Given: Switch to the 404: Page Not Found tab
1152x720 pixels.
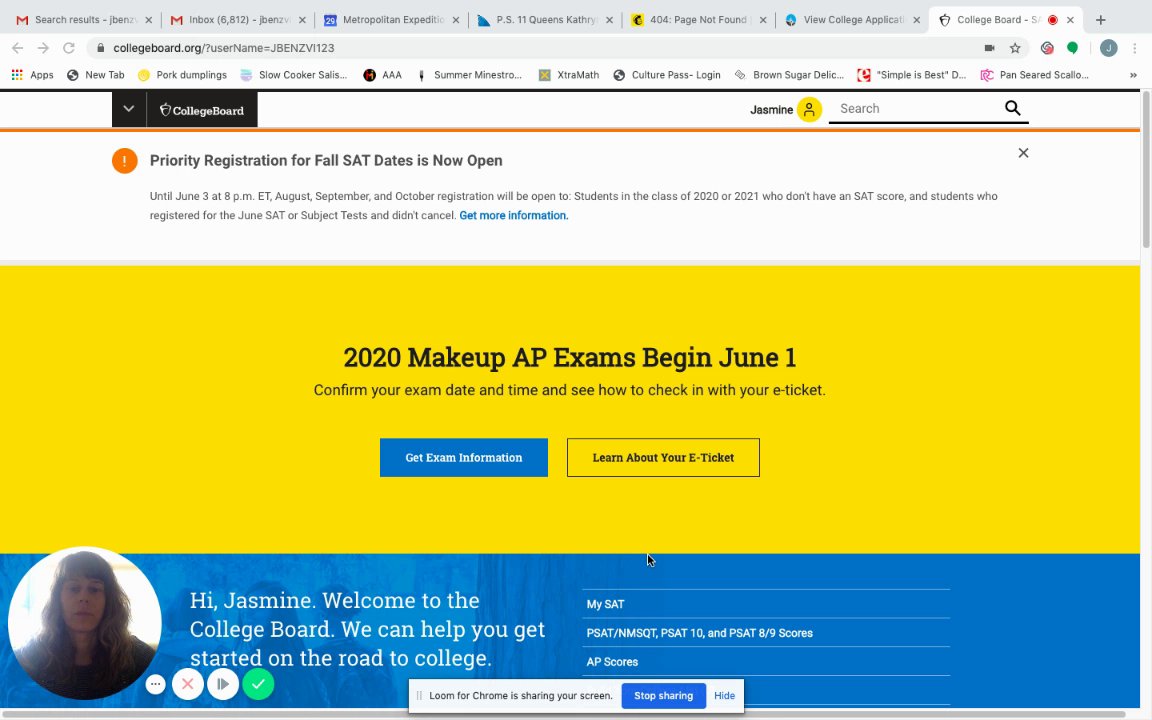Looking at the screenshot, I should point(698,20).
